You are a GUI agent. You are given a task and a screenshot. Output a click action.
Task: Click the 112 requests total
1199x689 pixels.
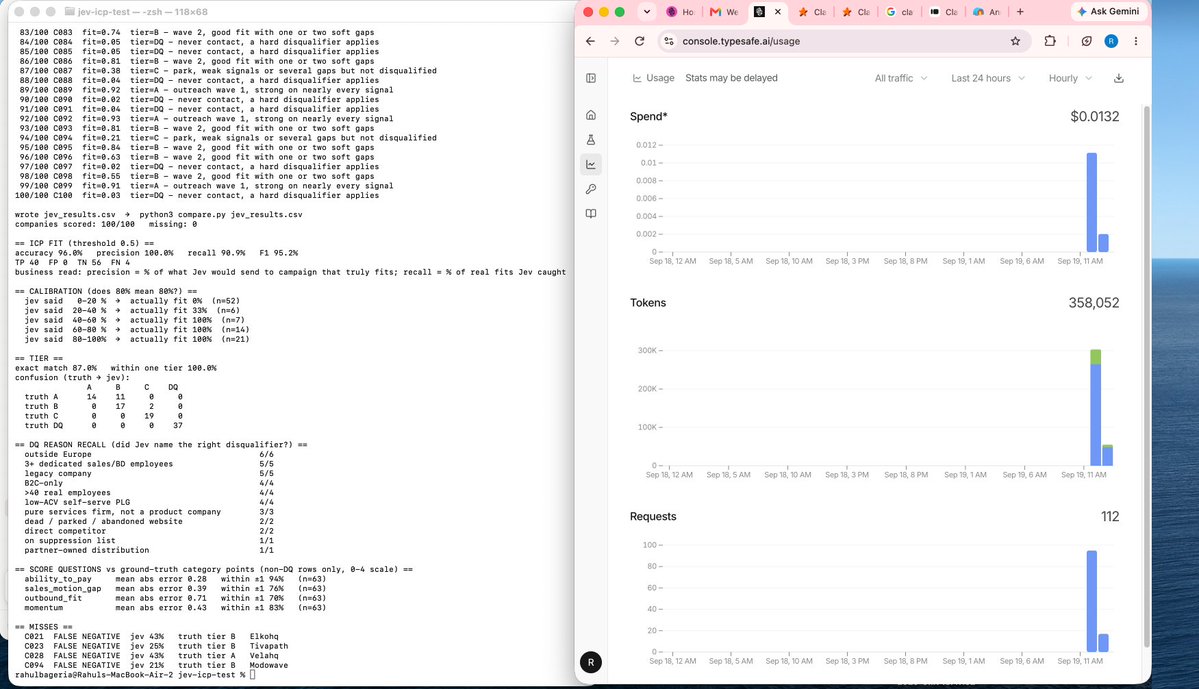coord(1110,516)
